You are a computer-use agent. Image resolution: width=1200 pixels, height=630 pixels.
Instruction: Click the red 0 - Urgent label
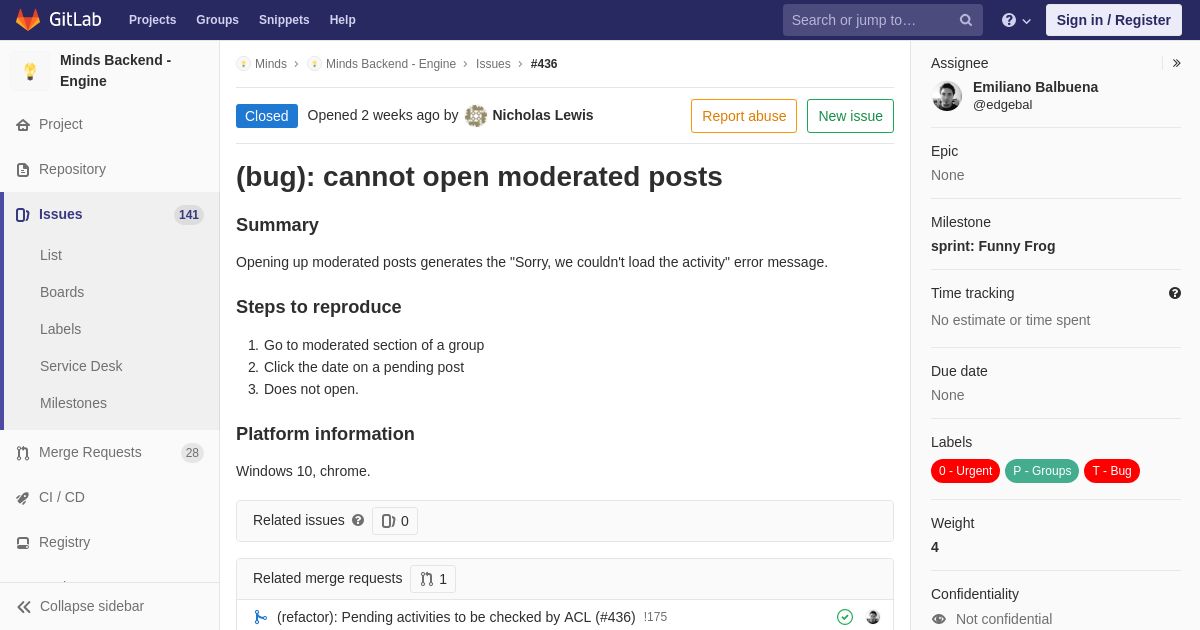[965, 471]
